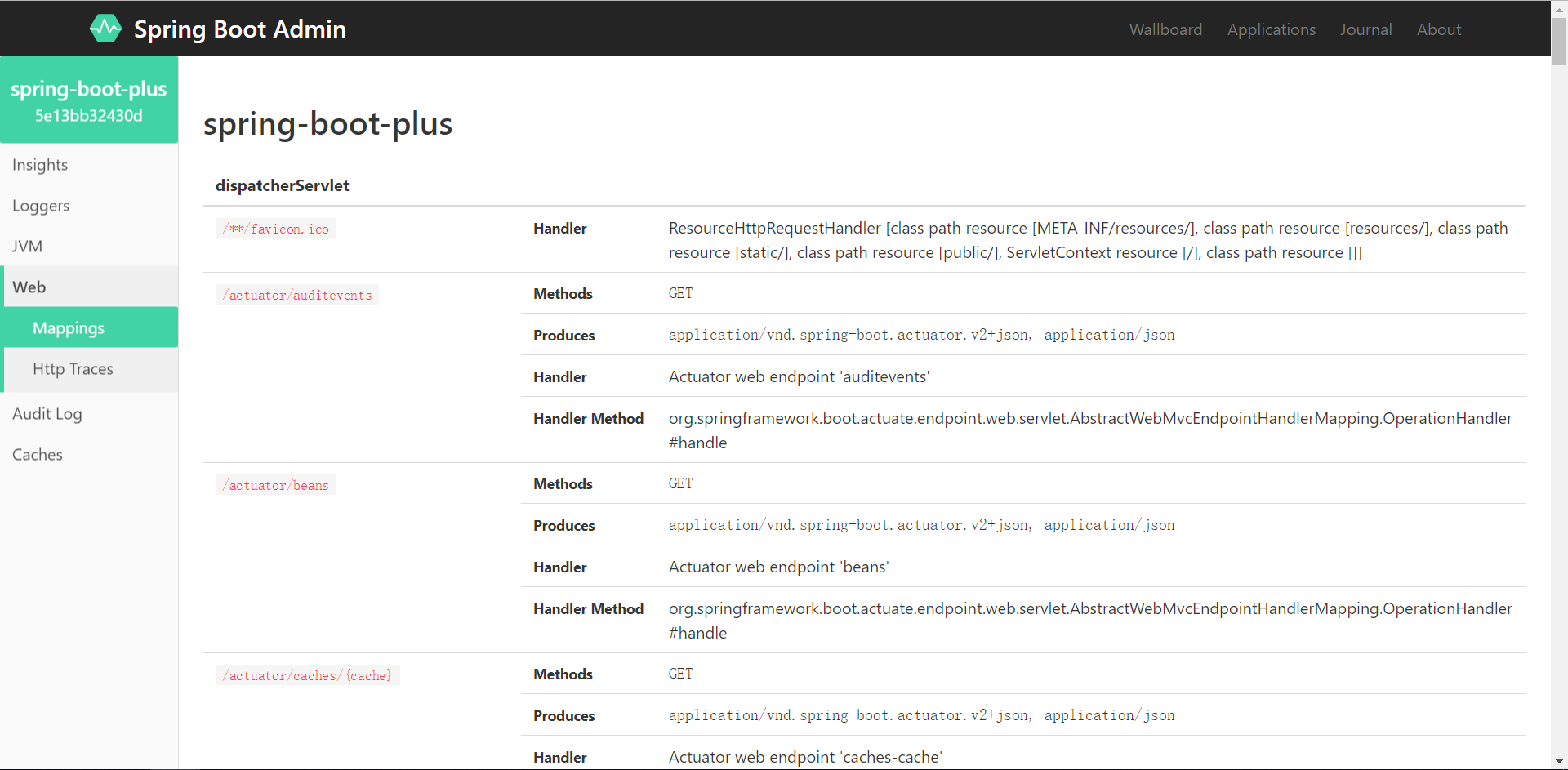Select the Mappings submenu item

[x=91, y=327]
